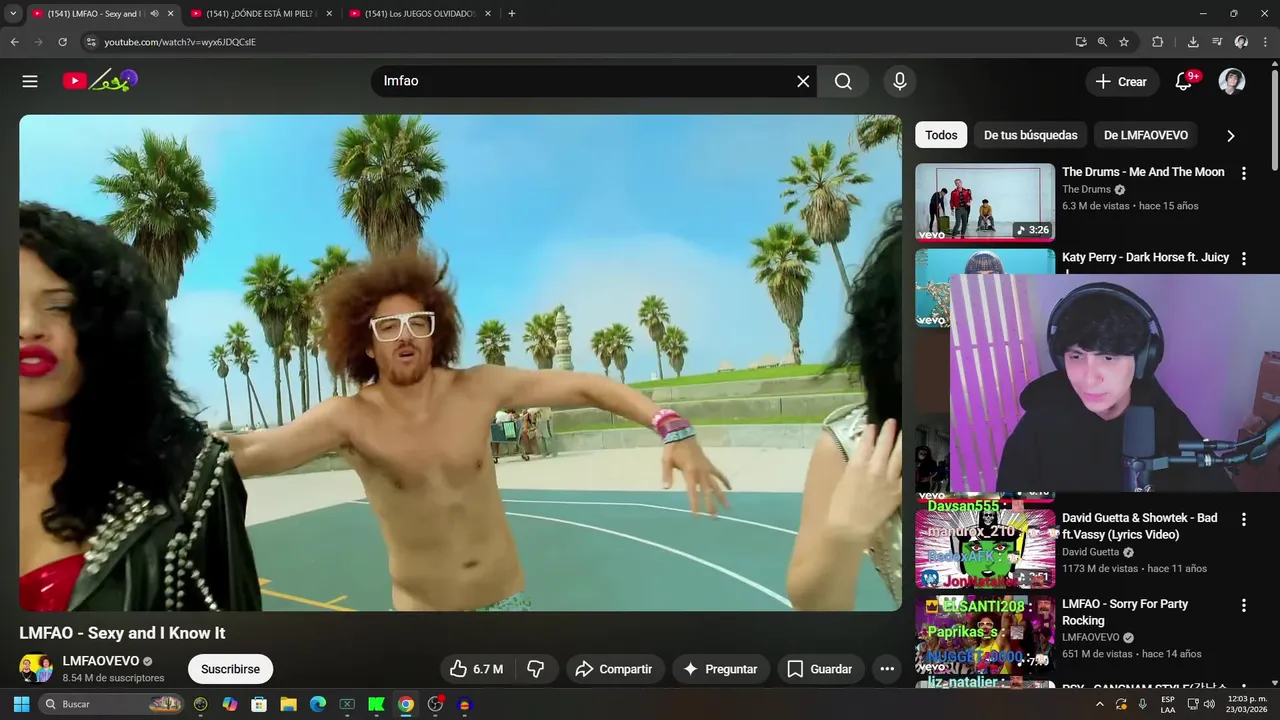This screenshot has width=1280, height=720.
Task: Open the Windows Start menu
Action: (21, 704)
